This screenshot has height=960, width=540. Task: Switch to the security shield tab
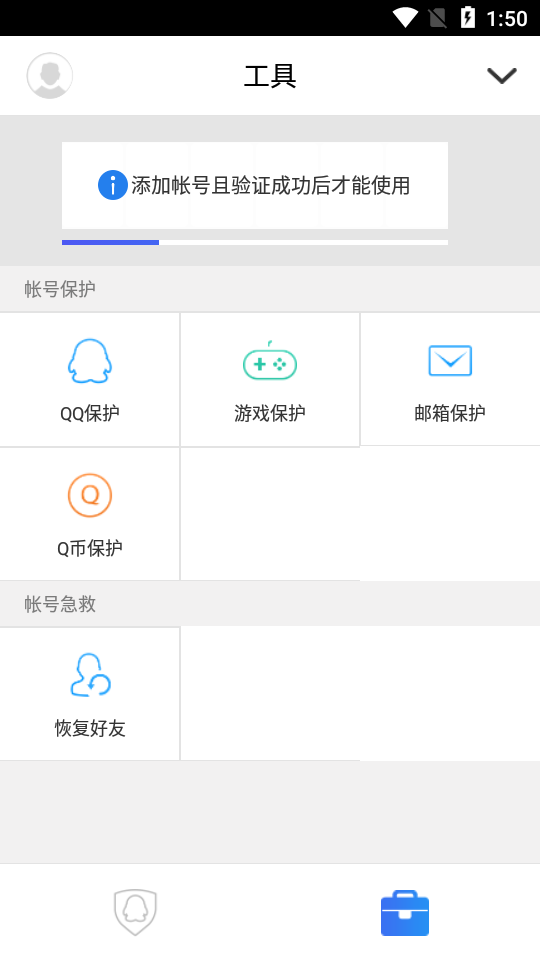pos(135,912)
